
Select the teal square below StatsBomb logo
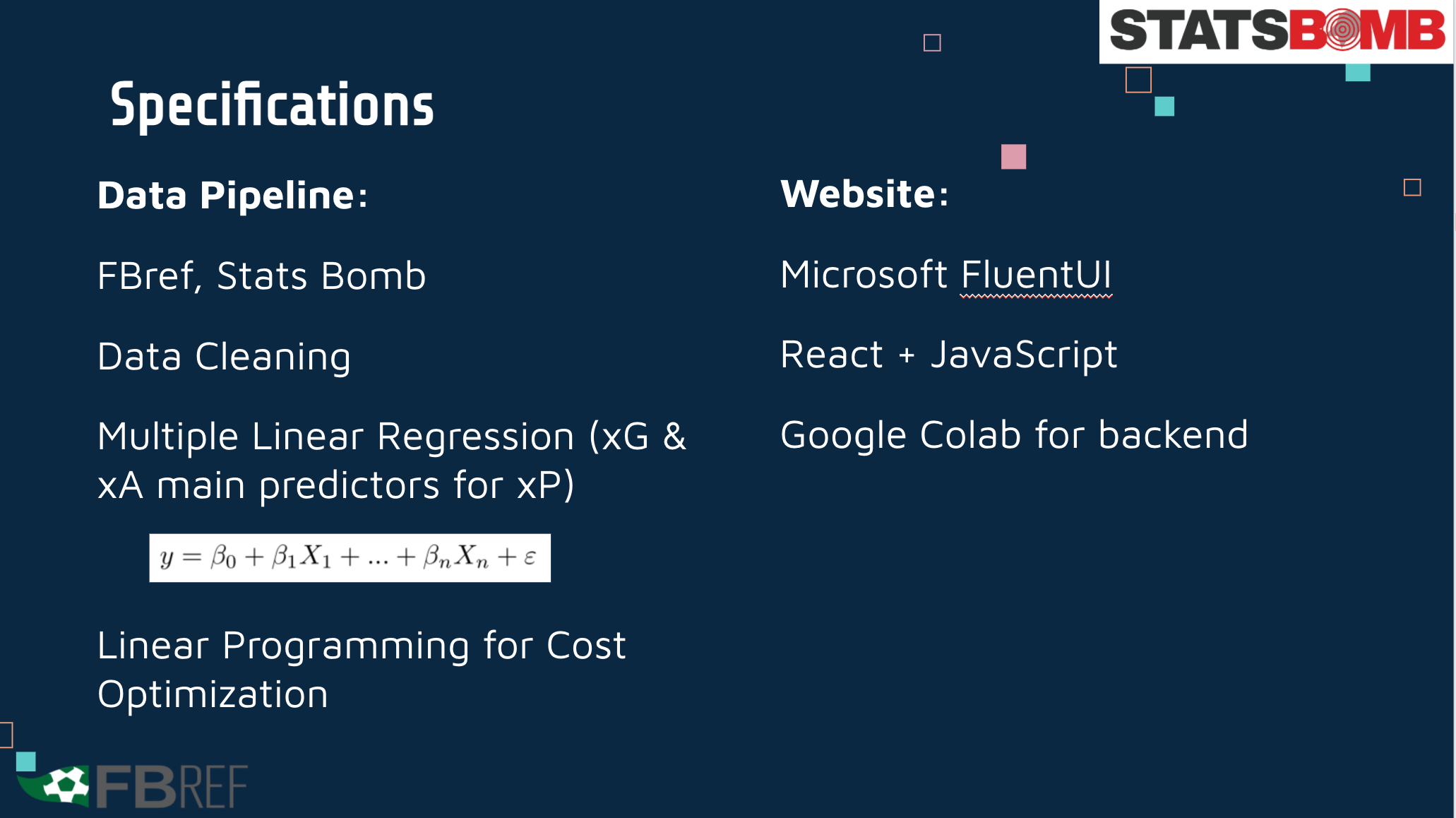click(x=1357, y=72)
